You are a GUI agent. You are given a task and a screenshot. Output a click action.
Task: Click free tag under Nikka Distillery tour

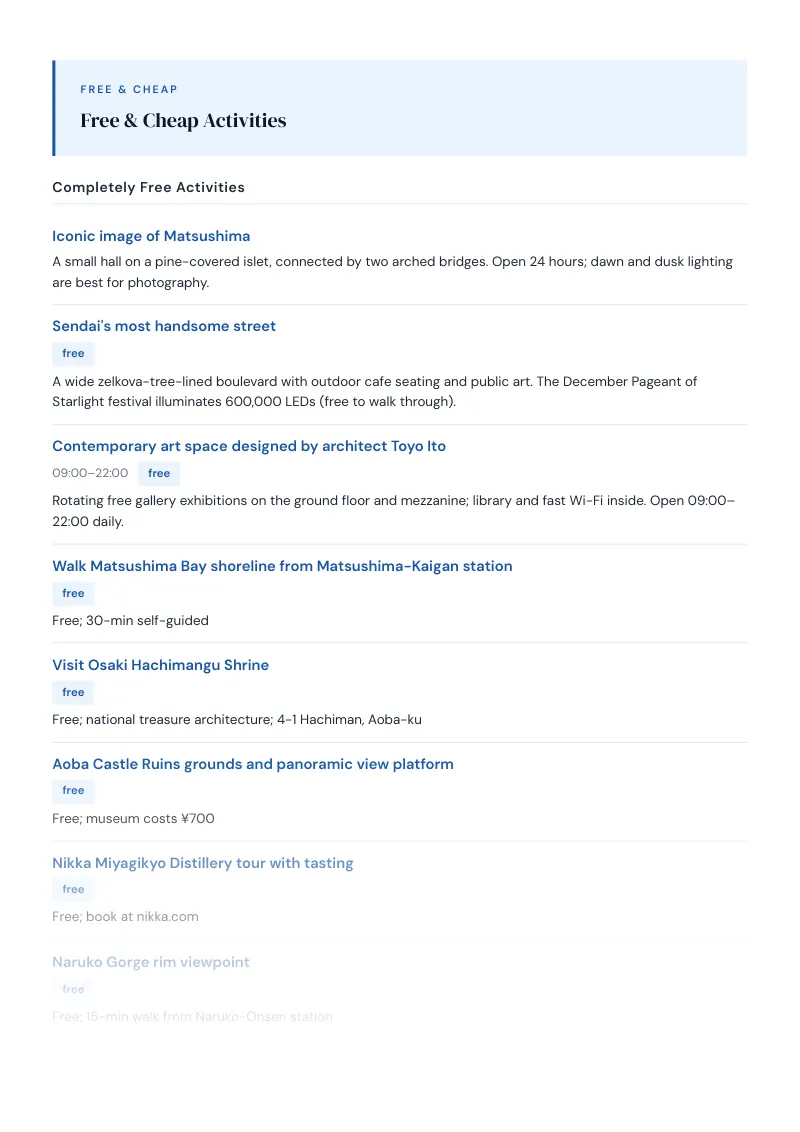point(73,889)
